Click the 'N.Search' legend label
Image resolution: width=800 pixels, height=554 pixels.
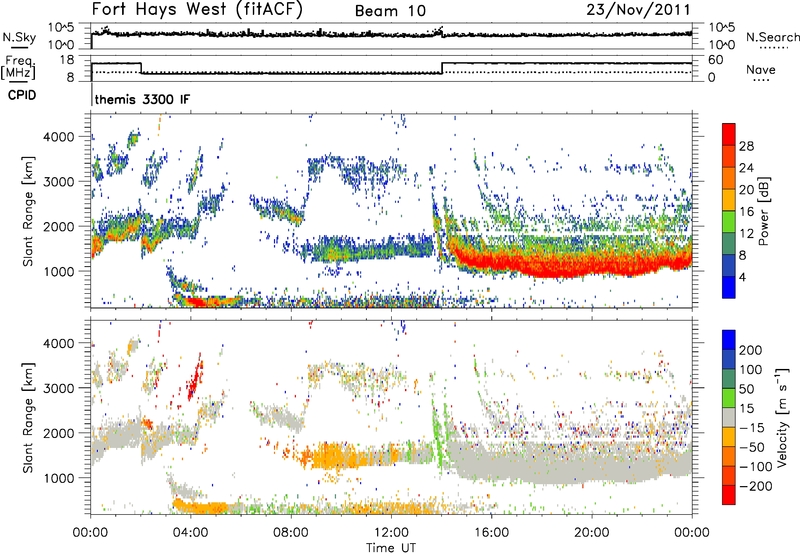click(772, 37)
